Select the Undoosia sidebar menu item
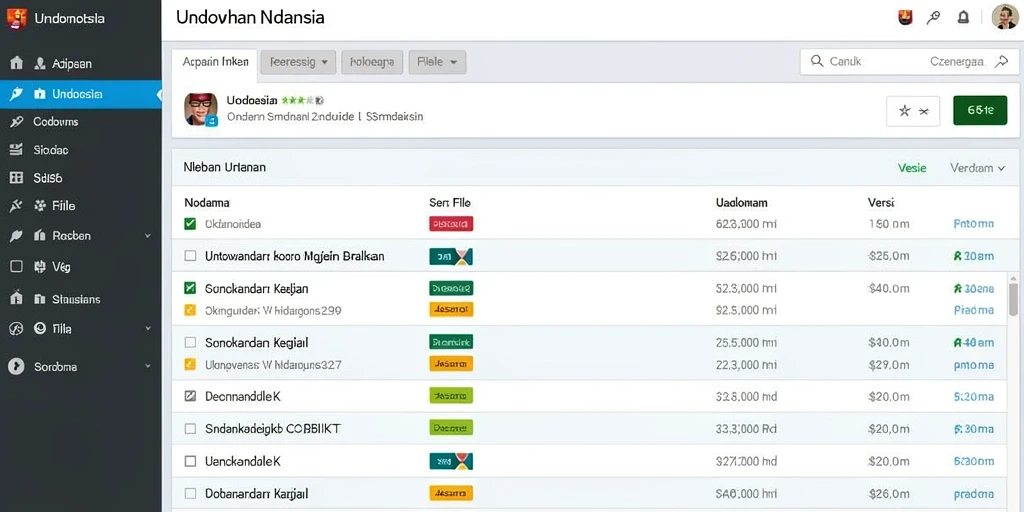The height and width of the screenshot is (512, 1024). (x=80, y=94)
